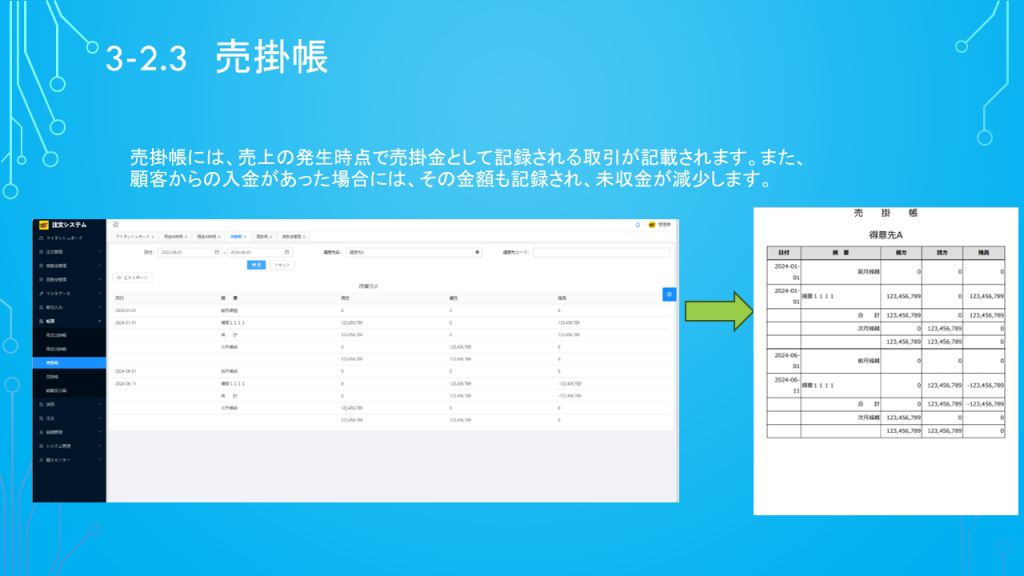
Task: Open the 得意先 dropdown showing 得意先A
Action: [413, 252]
